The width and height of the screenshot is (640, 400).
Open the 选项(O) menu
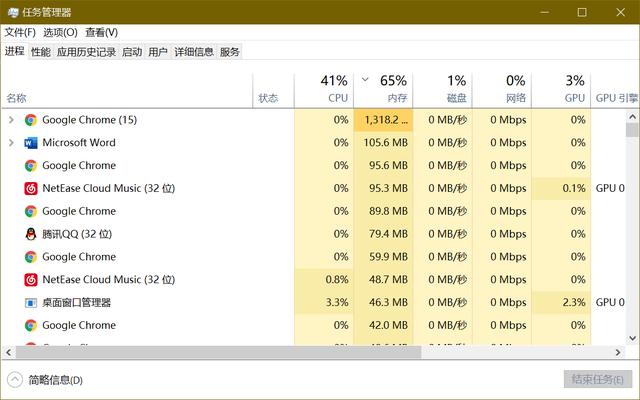click(60, 32)
